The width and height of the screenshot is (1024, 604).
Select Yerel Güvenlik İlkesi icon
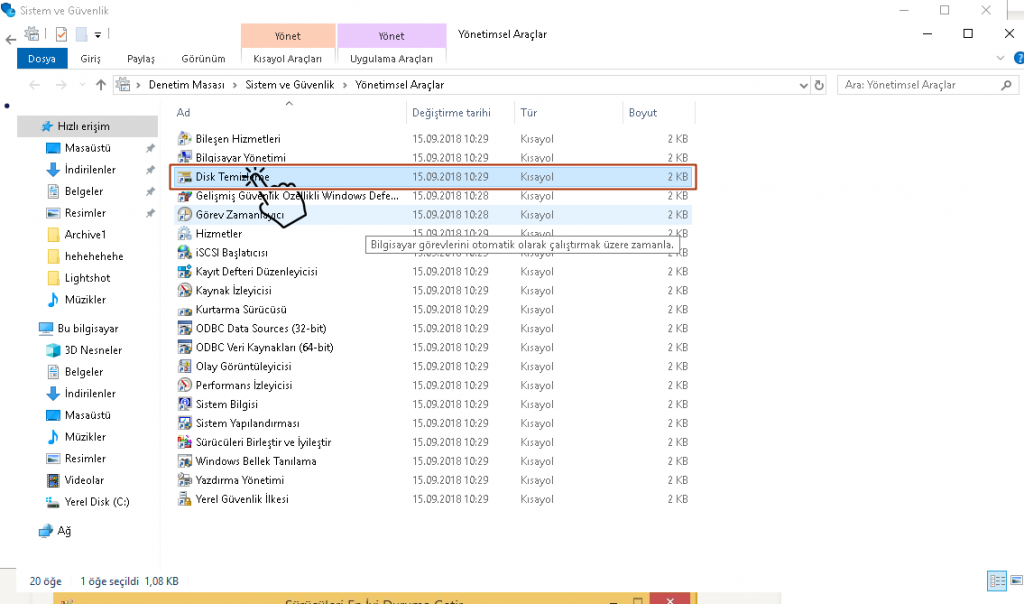point(185,498)
